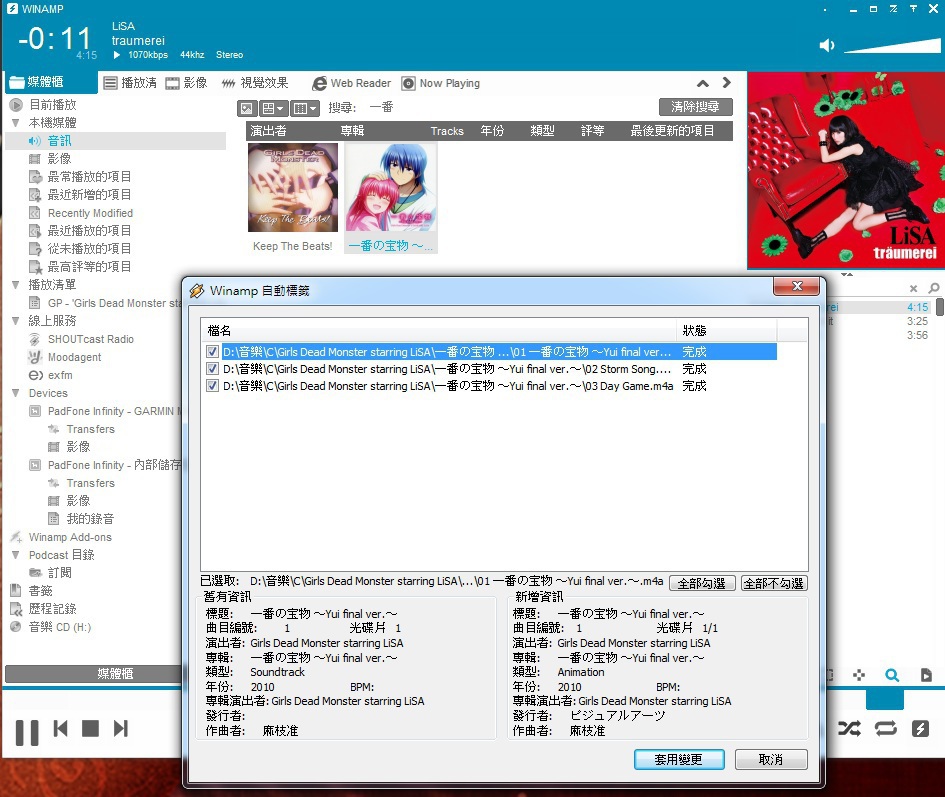
Task: Switch to the 播放清 playlist tab
Action: pos(130,83)
